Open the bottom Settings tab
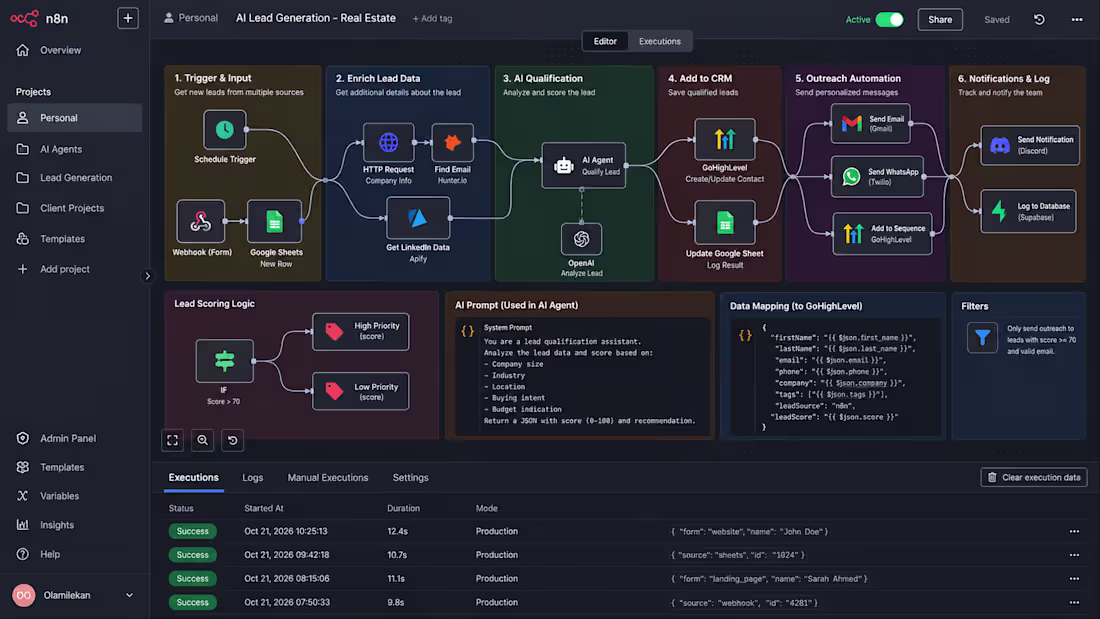The image size is (1100, 619). [x=410, y=478]
